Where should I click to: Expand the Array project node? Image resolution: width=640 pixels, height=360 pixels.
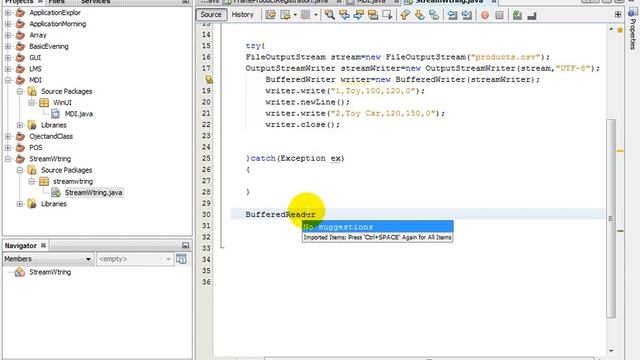pos(8,35)
